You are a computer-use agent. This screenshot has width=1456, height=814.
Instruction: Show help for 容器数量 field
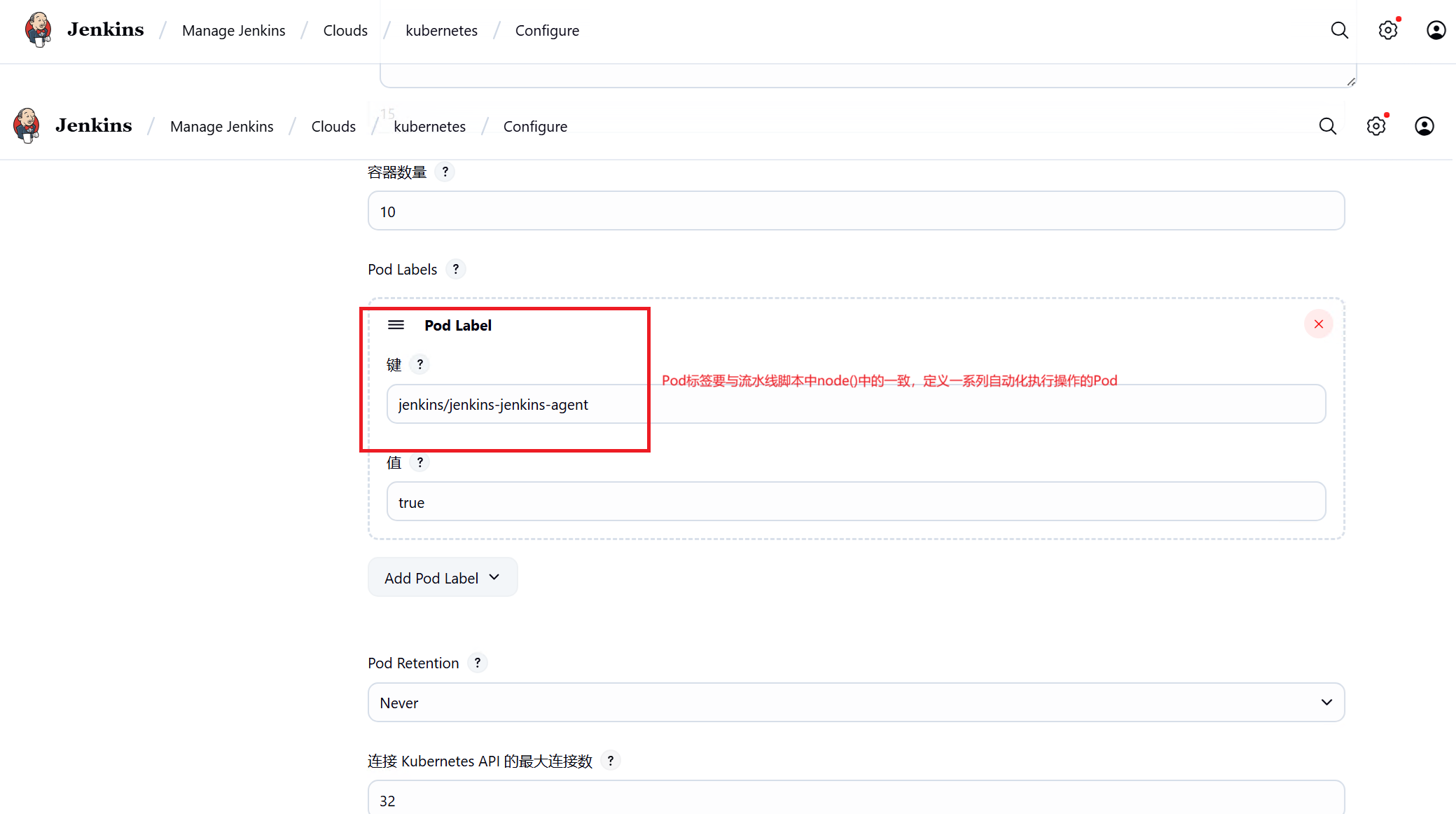coord(445,172)
